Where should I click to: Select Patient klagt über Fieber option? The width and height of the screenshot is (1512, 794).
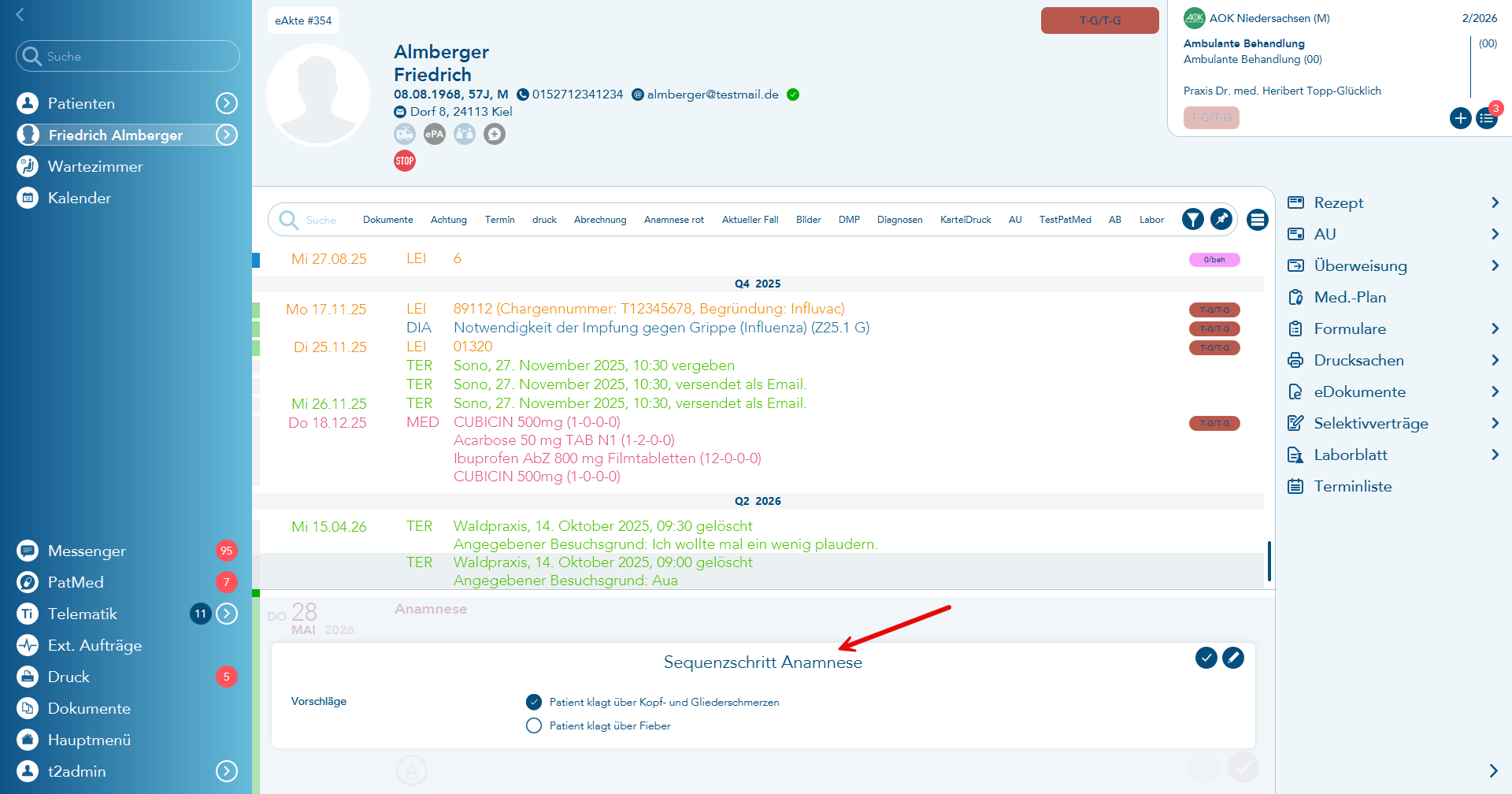click(534, 725)
